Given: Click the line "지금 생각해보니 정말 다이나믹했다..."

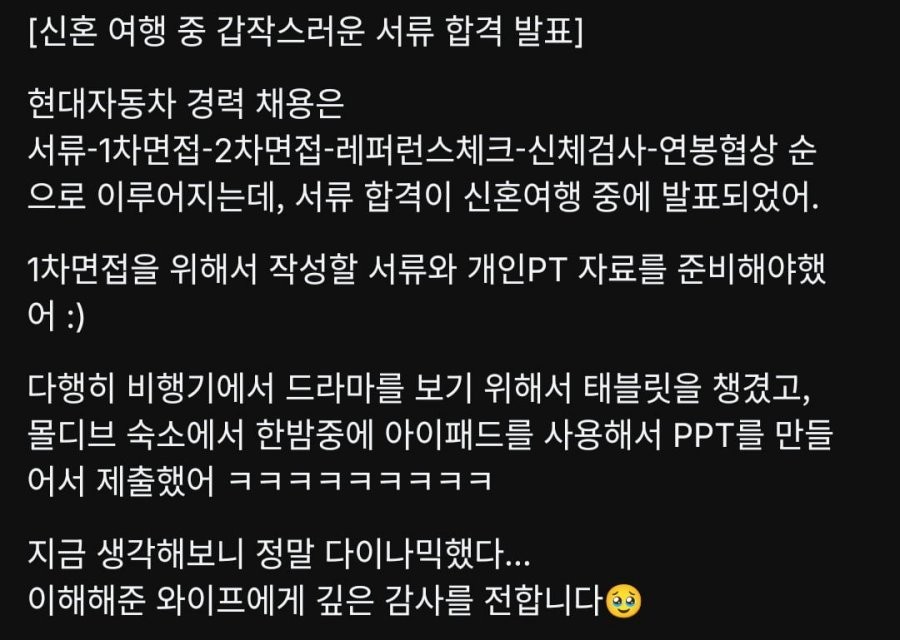Looking at the screenshot, I should [279, 553].
